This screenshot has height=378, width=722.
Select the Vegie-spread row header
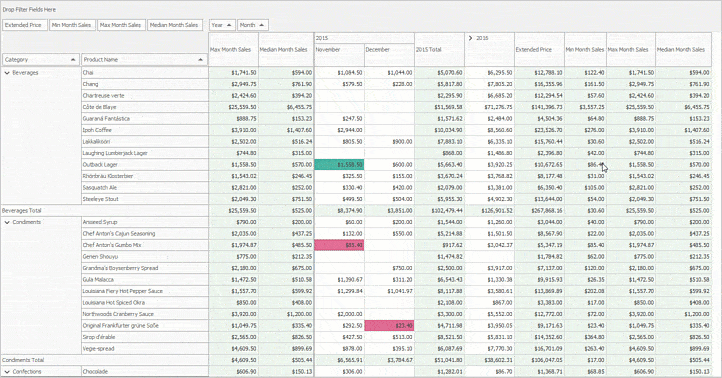(x=145, y=349)
